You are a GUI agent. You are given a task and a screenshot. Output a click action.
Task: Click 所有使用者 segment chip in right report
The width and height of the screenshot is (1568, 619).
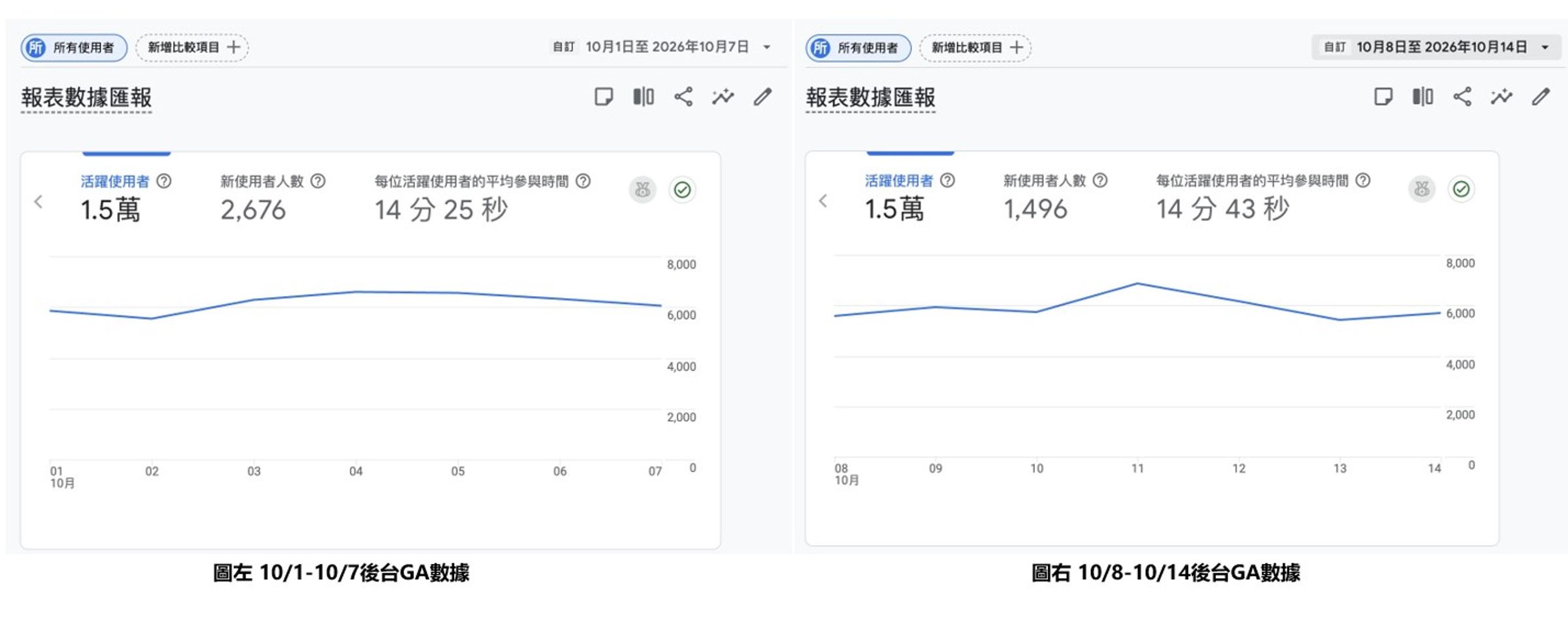[858, 48]
